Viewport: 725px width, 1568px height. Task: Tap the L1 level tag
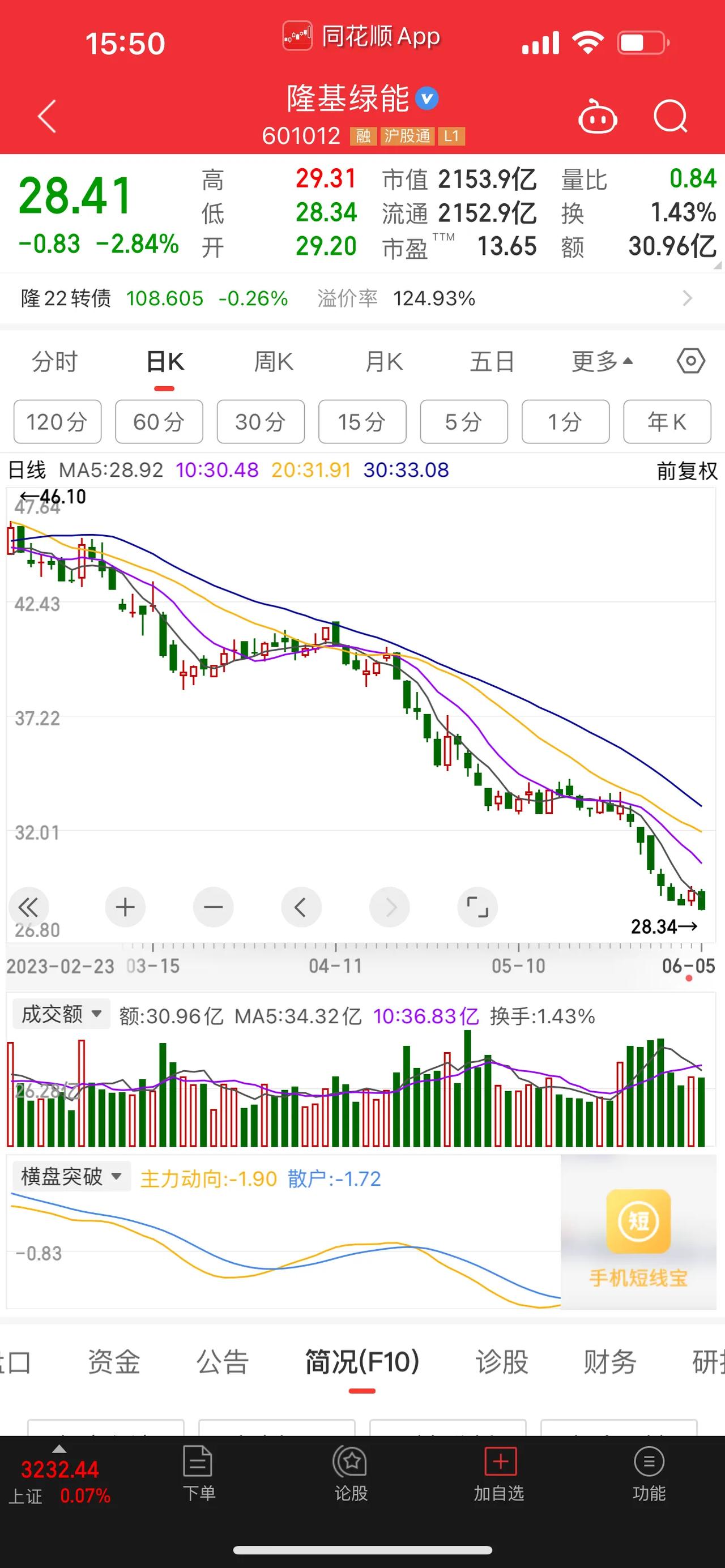[x=451, y=136]
